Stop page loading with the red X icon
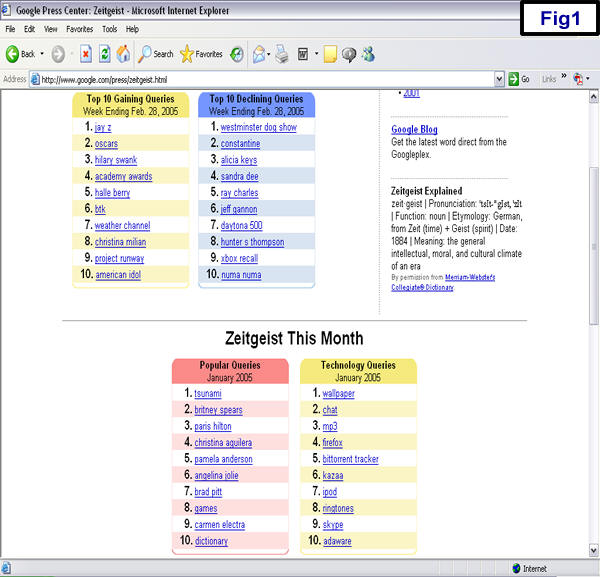The height and width of the screenshot is (577, 600). pyautogui.click(x=86, y=54)
